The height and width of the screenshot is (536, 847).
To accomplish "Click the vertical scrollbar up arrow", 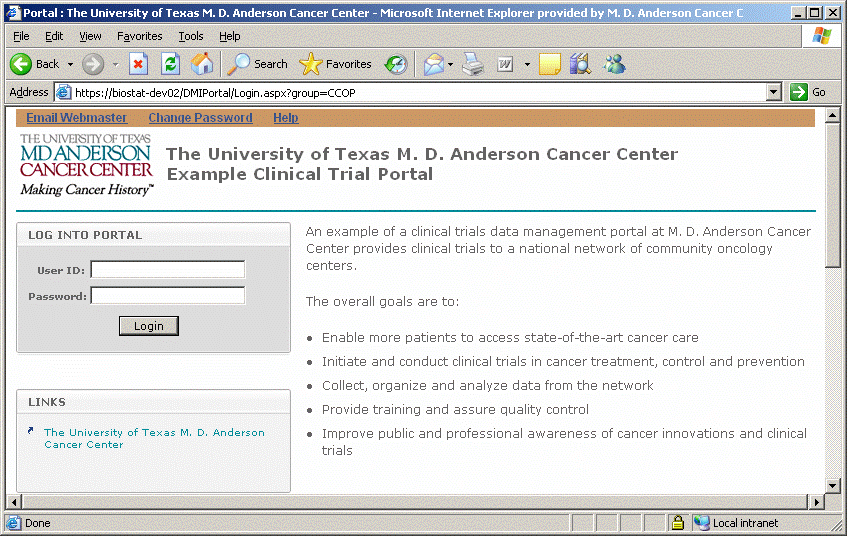I will click(832, 115).
